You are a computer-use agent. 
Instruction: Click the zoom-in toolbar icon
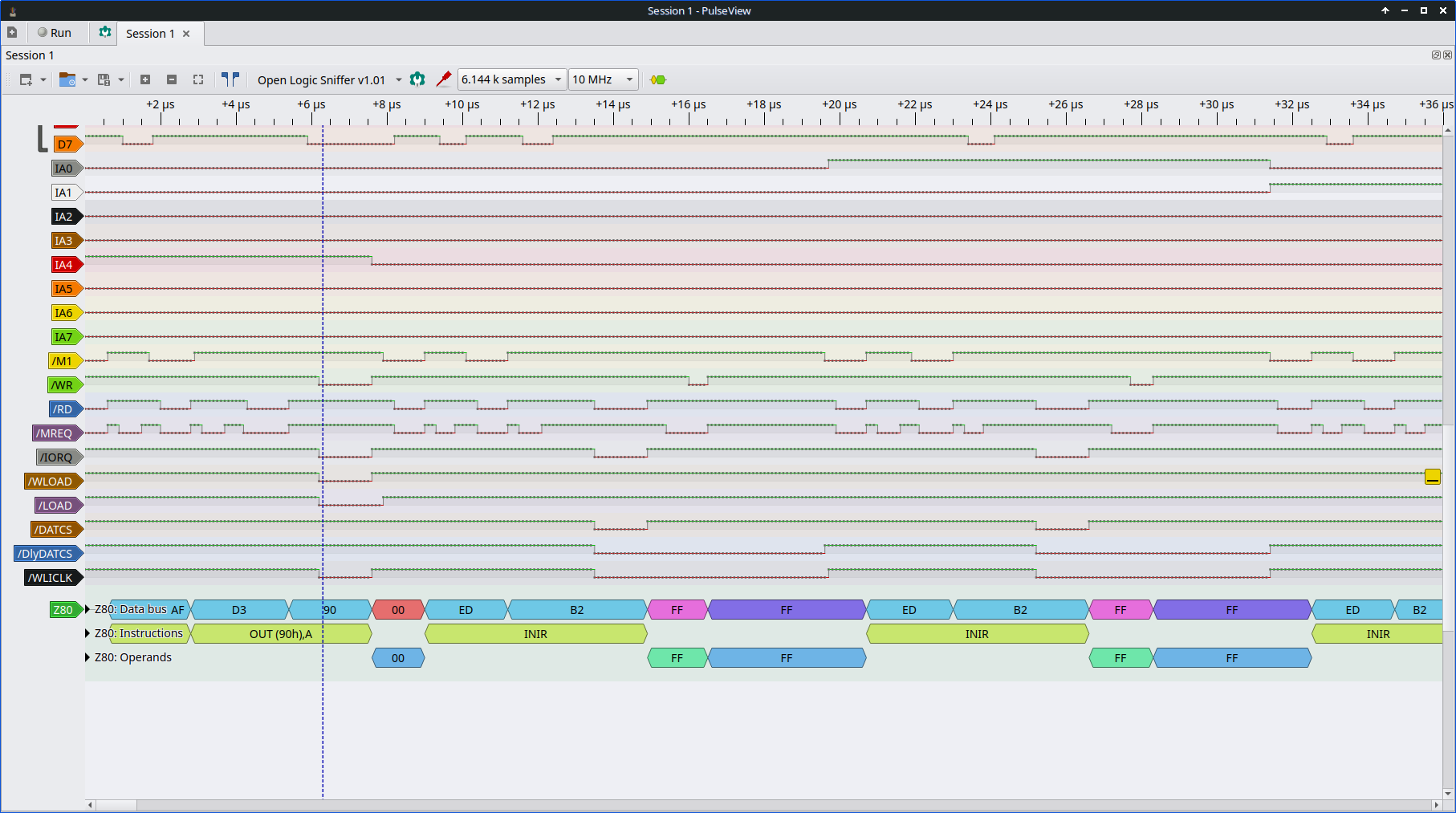tap(145, 79)
